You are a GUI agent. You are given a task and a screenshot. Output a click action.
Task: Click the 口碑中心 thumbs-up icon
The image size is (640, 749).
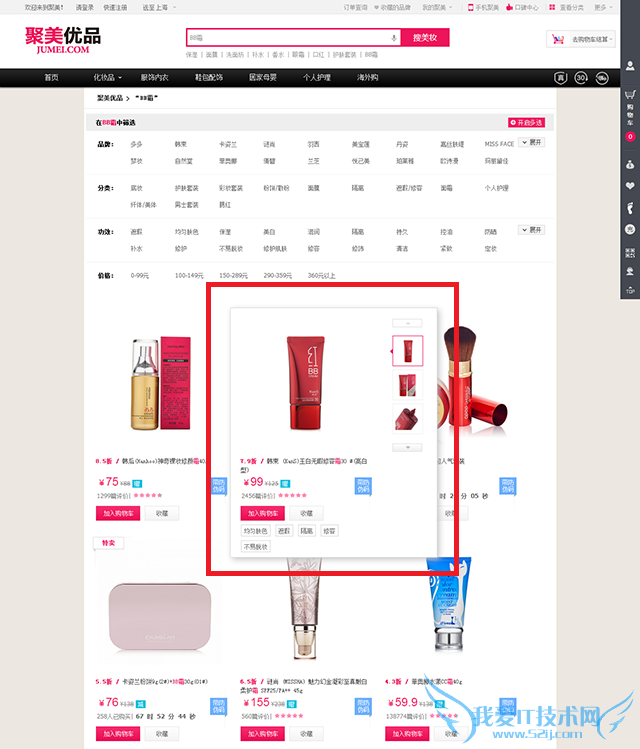tap(510, 7)
